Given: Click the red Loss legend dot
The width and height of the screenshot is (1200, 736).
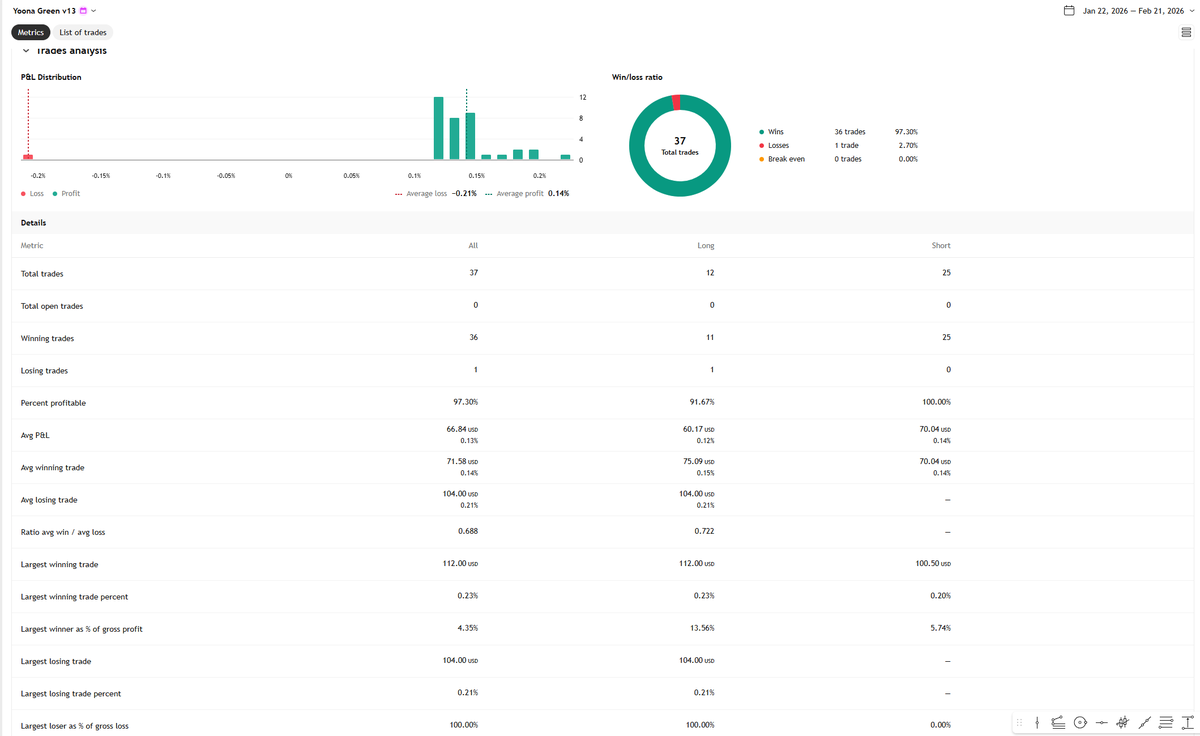Looking at the screenshot, I should (x=24, y=193).
